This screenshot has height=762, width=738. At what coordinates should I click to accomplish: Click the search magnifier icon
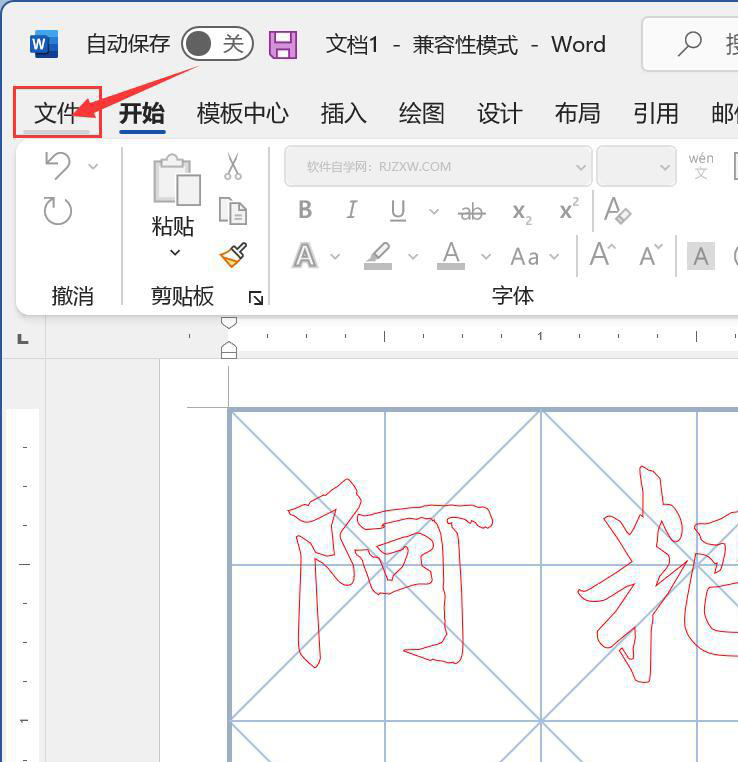coord(689,44)
